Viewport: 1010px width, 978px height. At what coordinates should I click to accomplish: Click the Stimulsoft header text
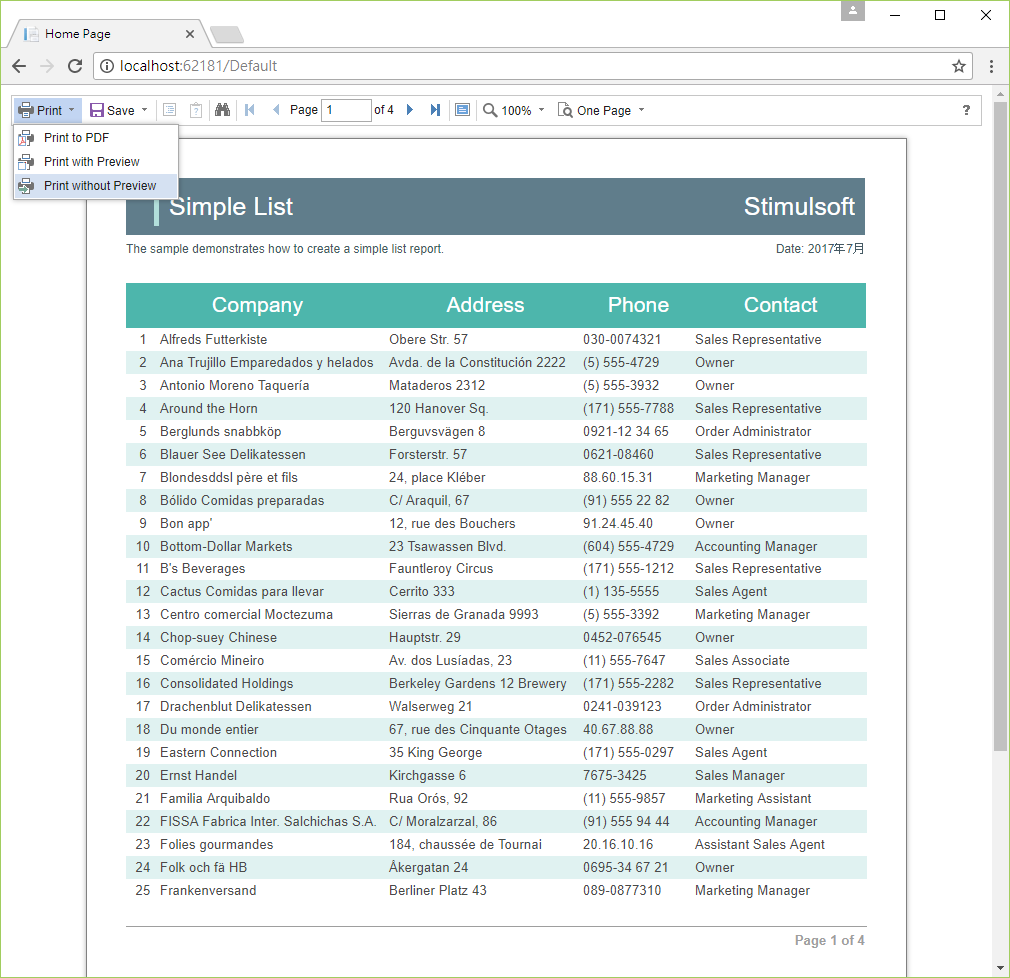[799, 207]
